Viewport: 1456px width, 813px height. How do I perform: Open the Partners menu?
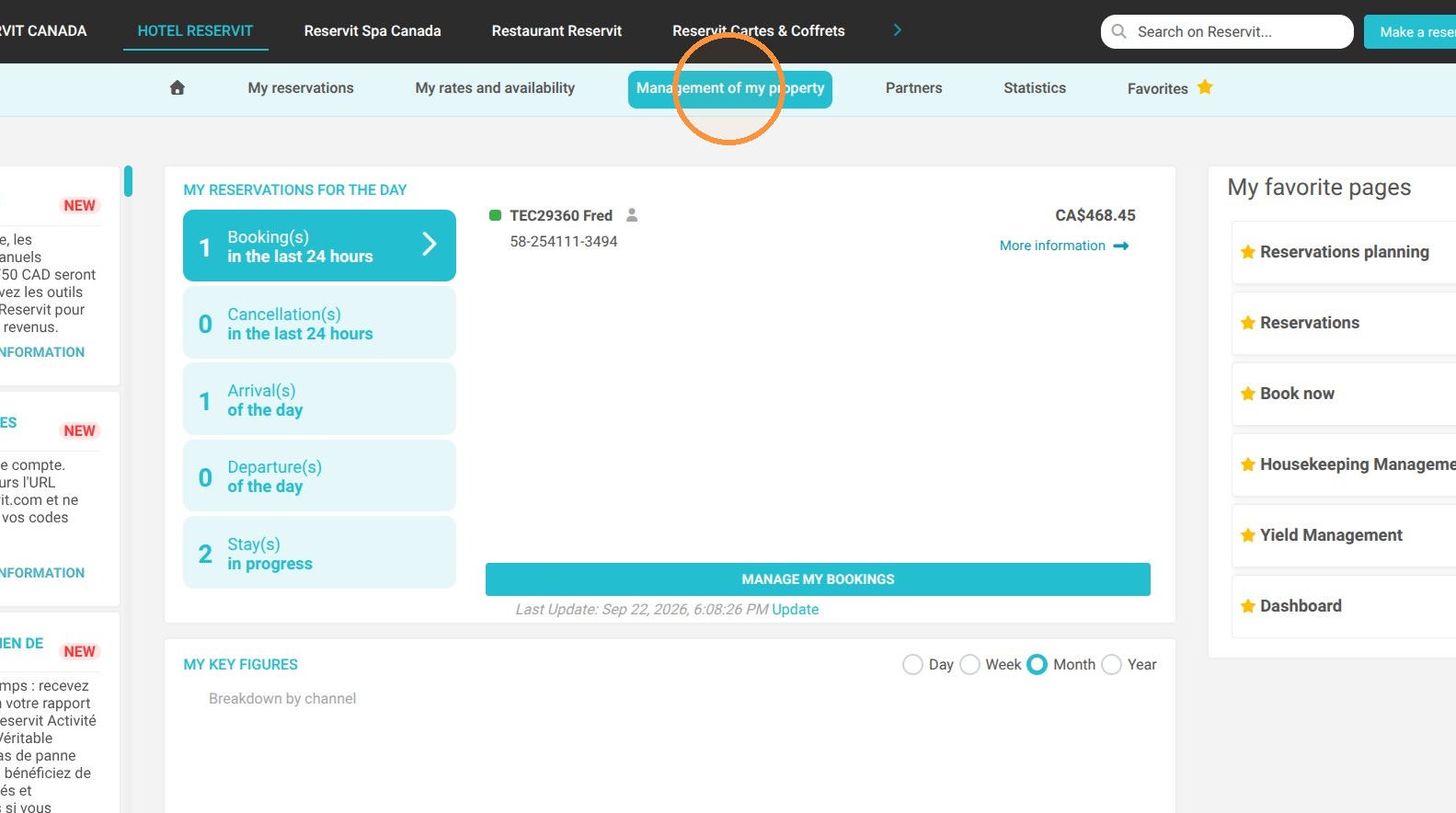pyautogui.click(x=913, y=88)
